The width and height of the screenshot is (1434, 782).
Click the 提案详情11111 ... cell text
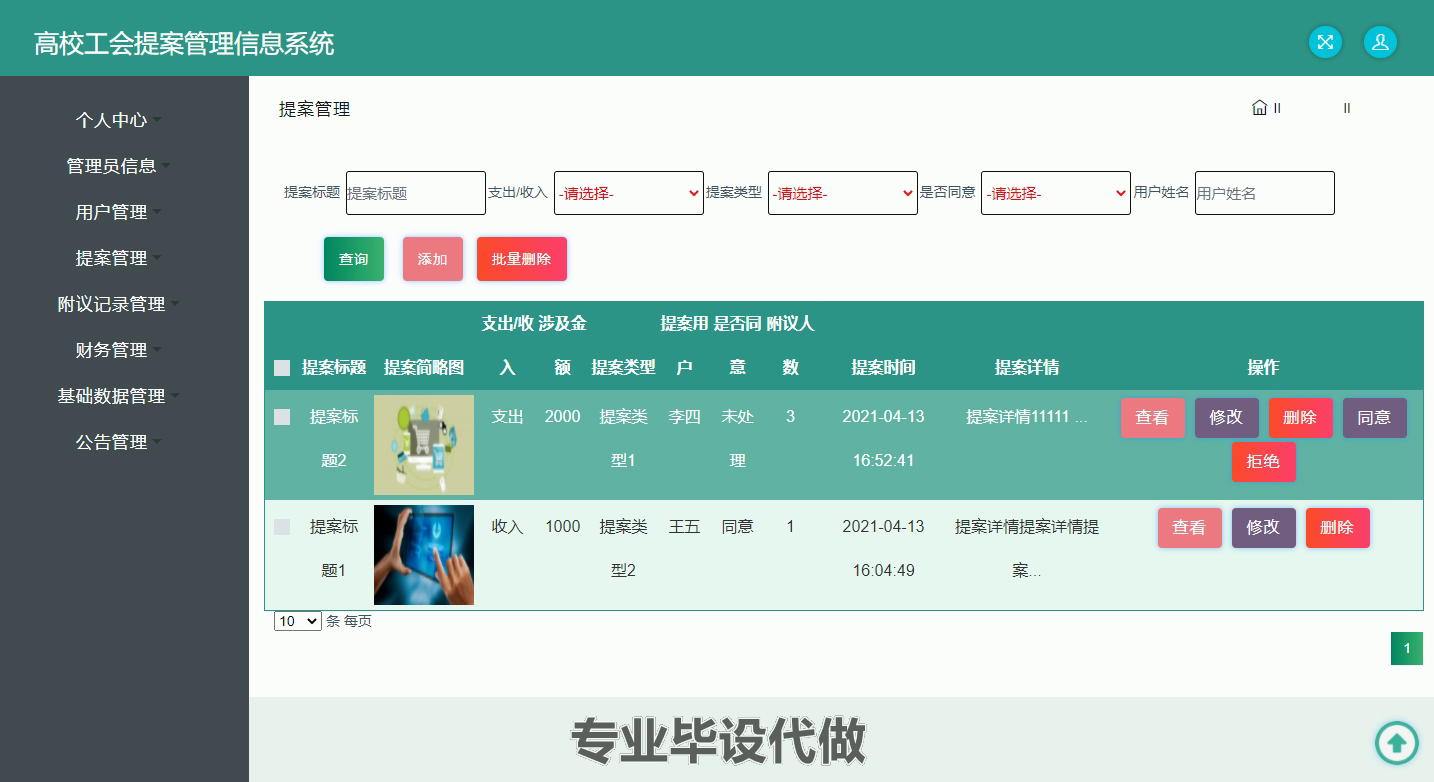coord(1027,417)
